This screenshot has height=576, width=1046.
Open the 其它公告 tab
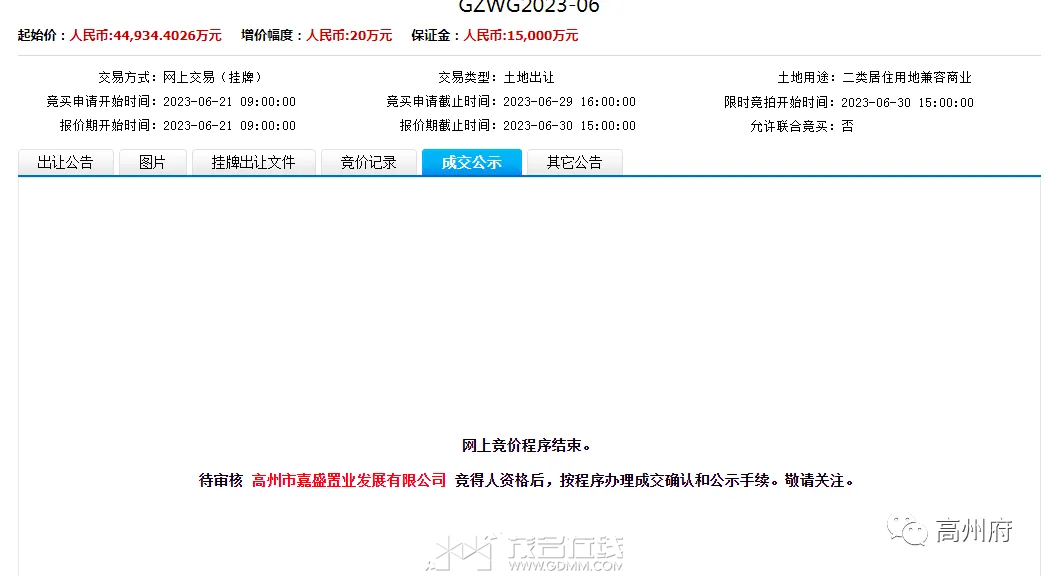[x=574, y=162]
